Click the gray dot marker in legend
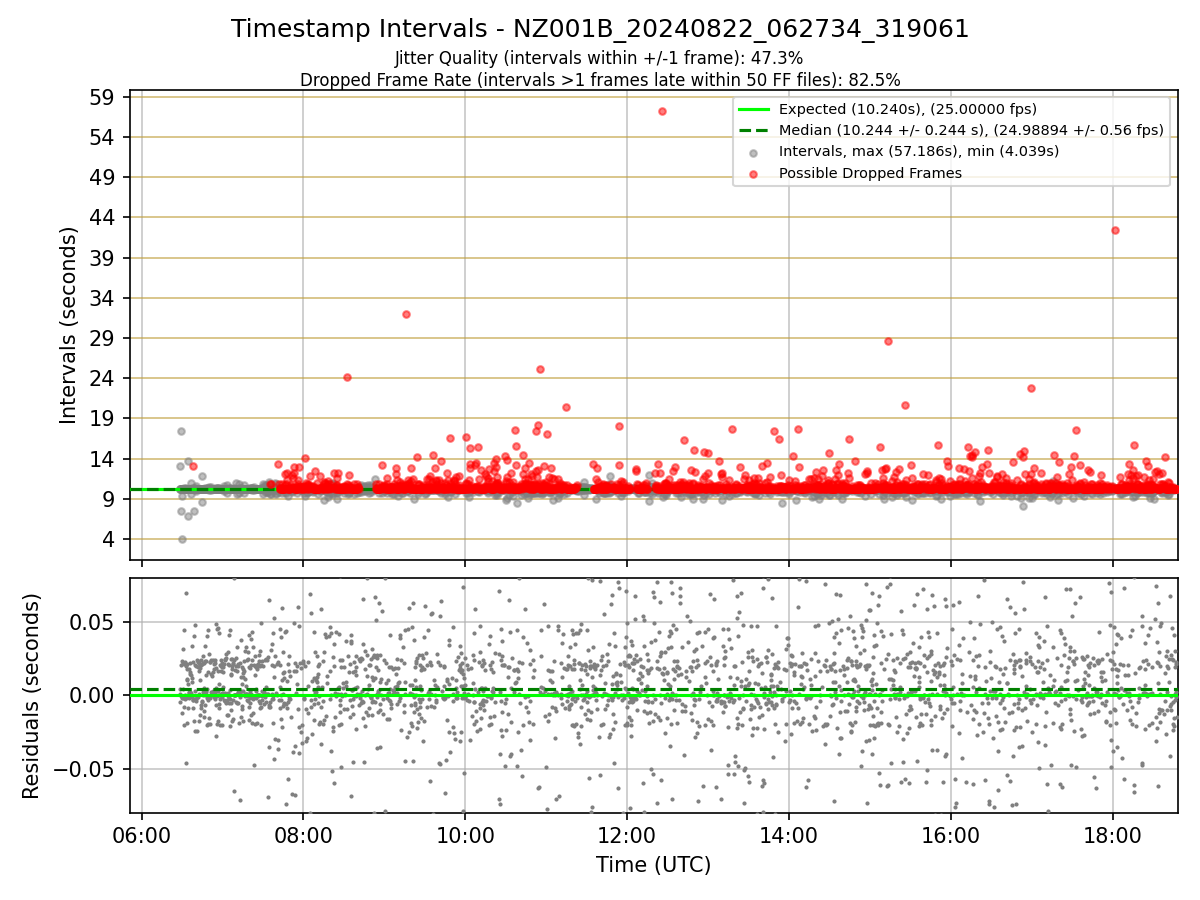 coord(754,152)
